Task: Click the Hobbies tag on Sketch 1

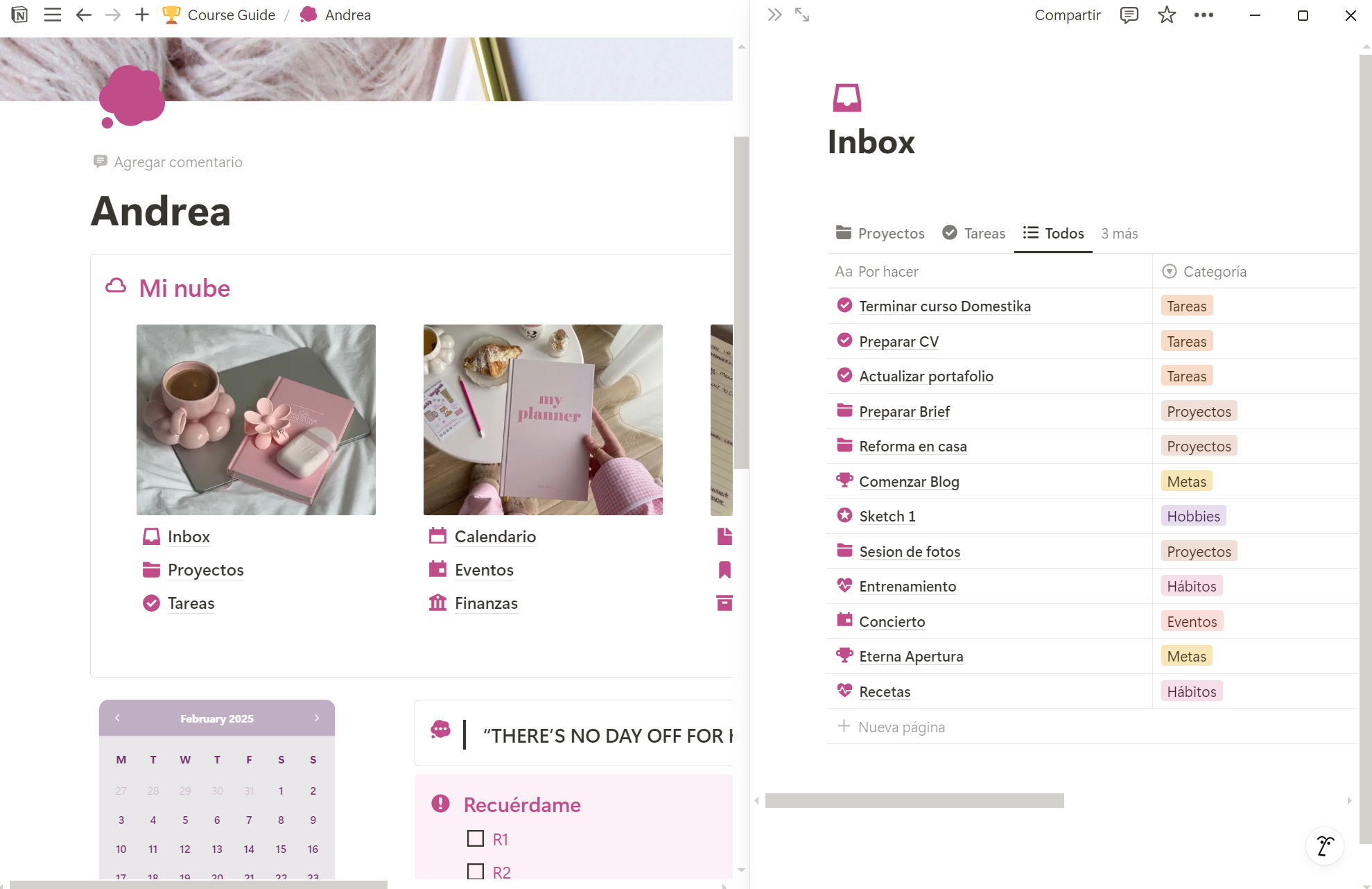Action: [1192, 516]
